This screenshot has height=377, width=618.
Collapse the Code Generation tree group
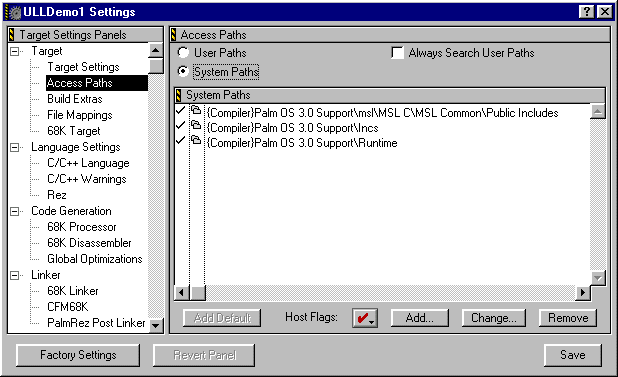coord(15,212)
